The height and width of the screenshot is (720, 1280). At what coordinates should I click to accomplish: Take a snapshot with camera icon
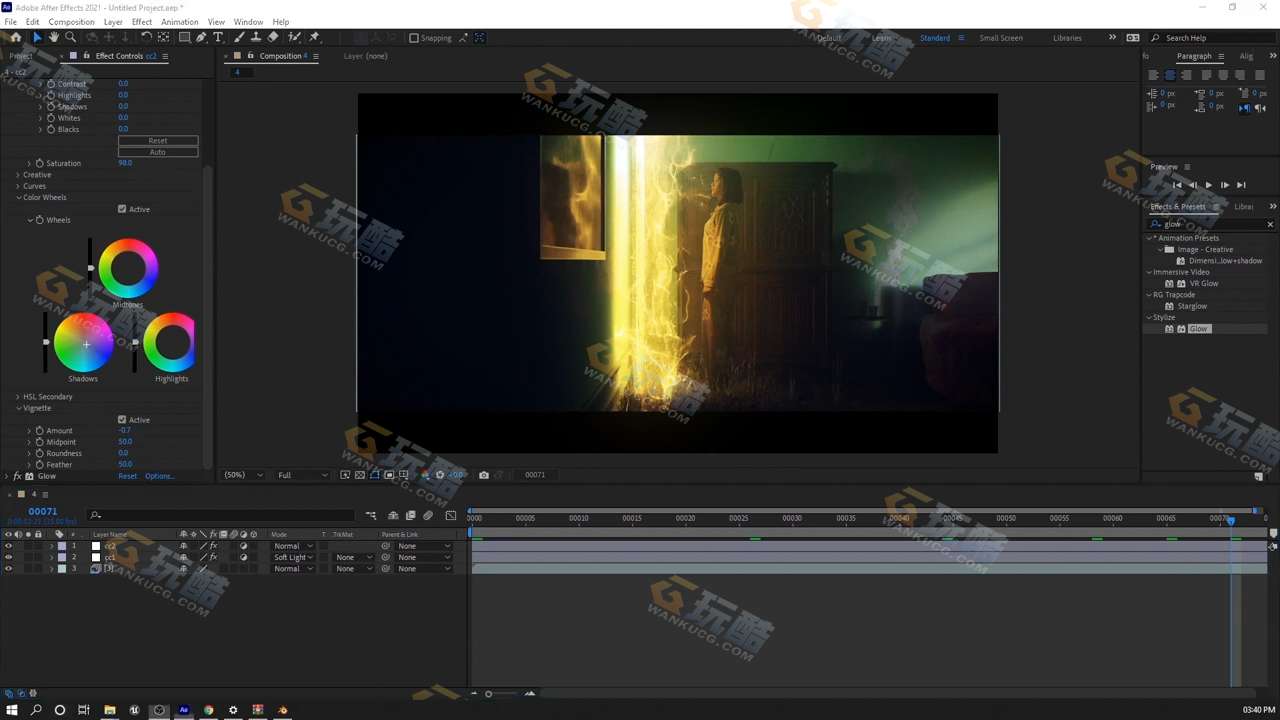click(484, 475)
